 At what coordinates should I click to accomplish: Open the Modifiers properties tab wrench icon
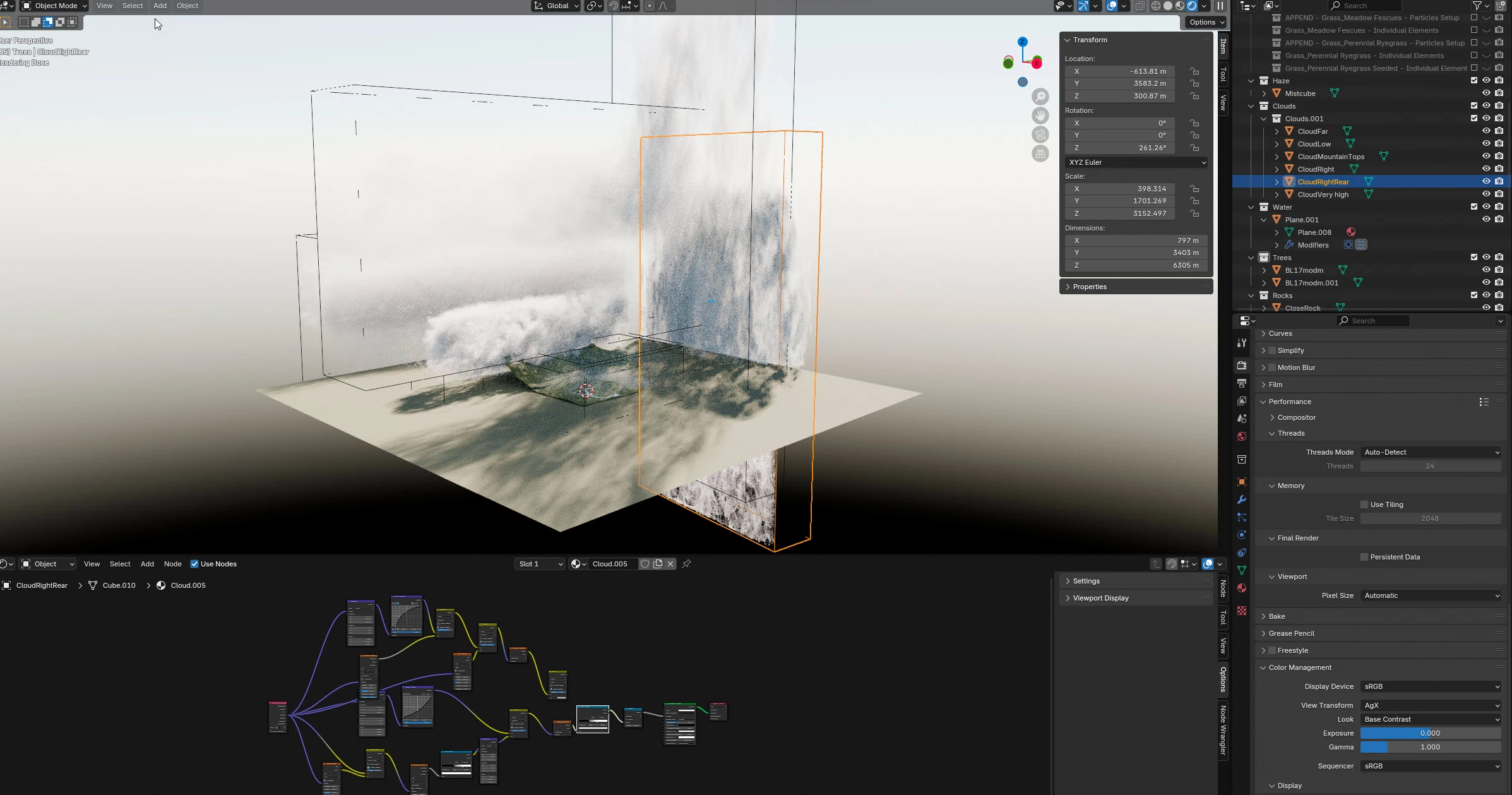tap(1241, 499)
